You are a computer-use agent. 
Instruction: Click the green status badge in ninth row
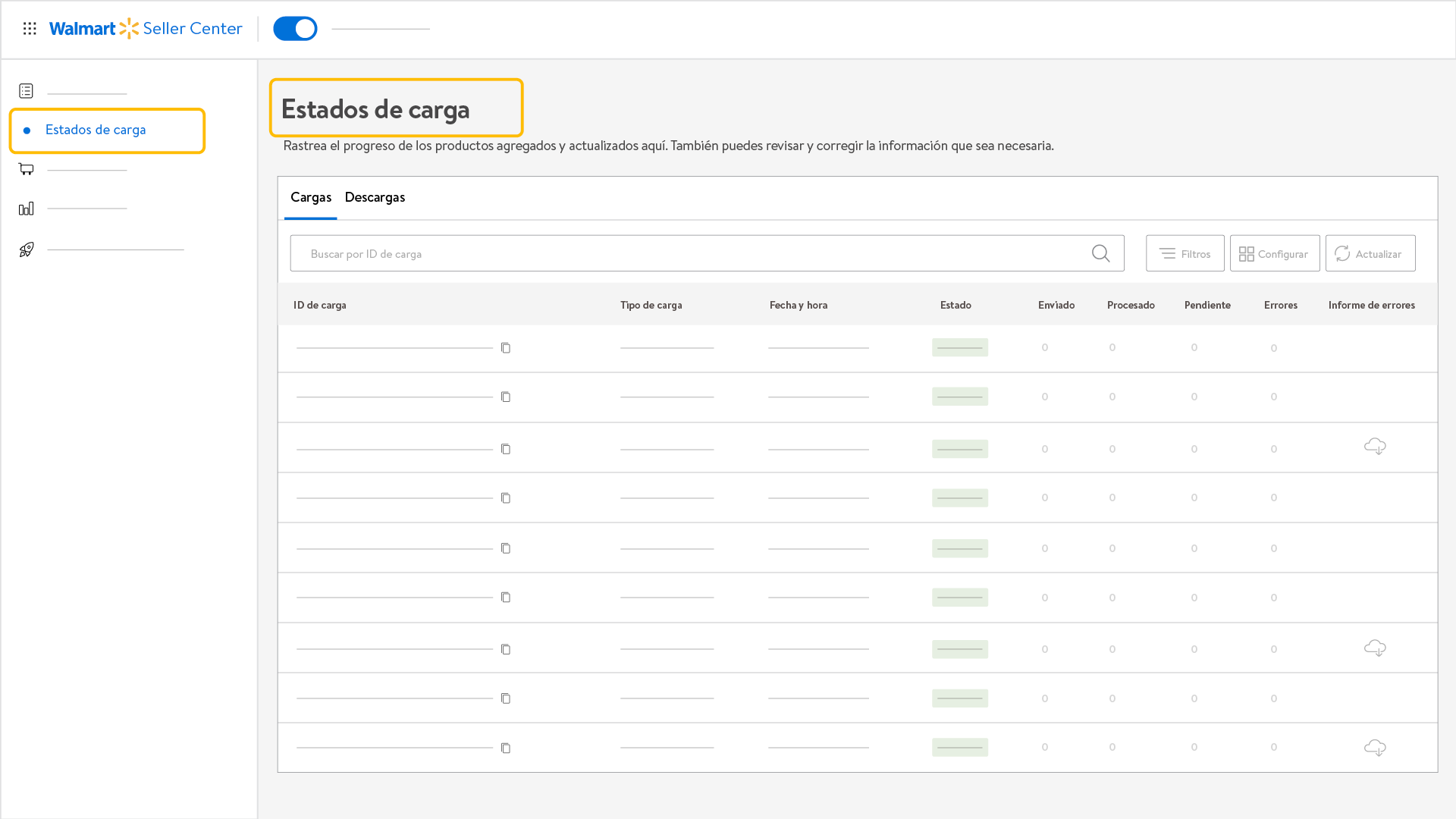[x=960, y=747]
